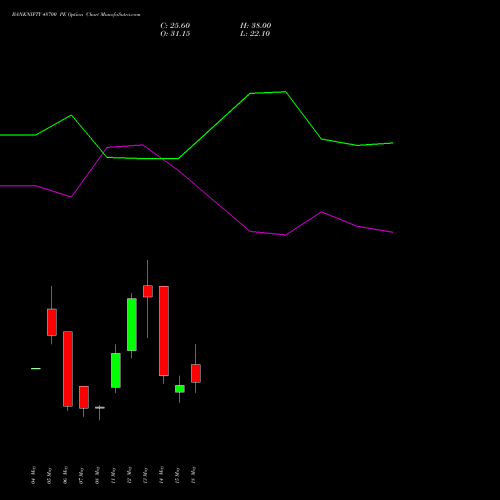
Task: Click the green candle above 11 May
Action: pos(116,370)
